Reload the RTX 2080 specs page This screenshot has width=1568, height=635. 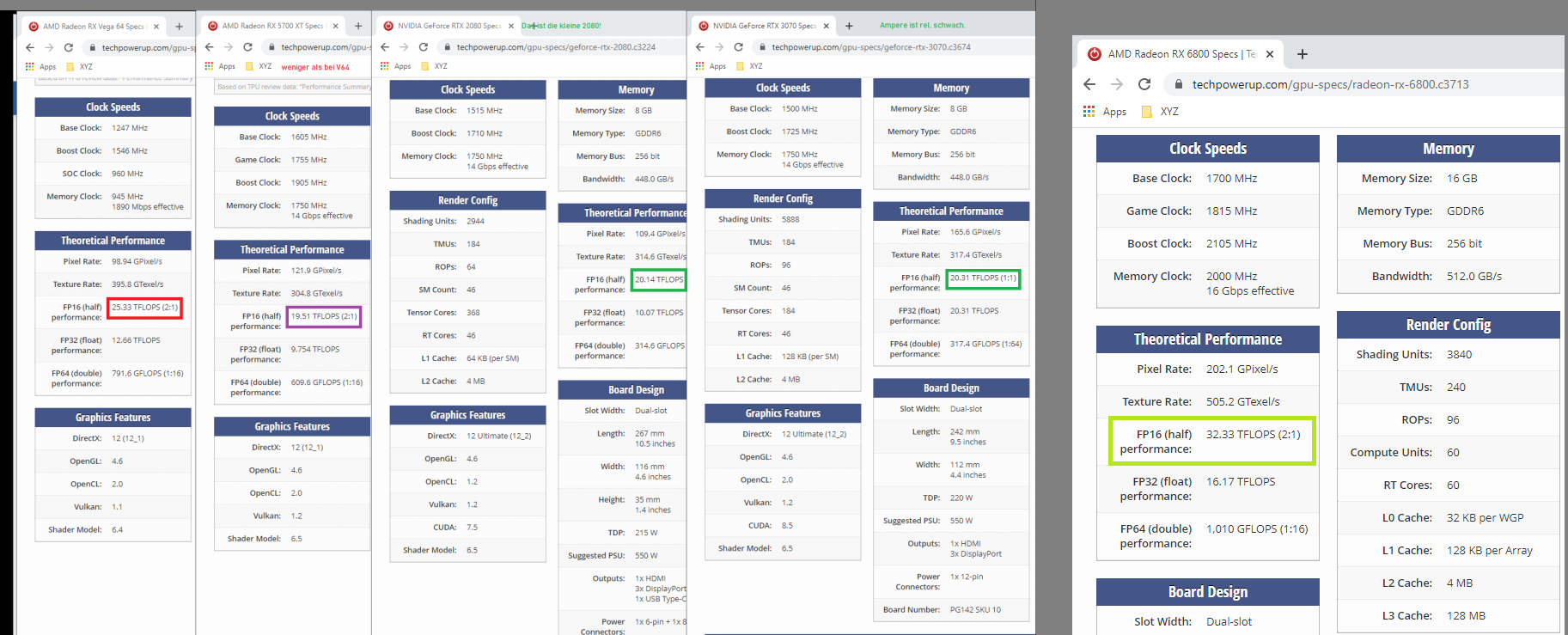click(423, 47)
